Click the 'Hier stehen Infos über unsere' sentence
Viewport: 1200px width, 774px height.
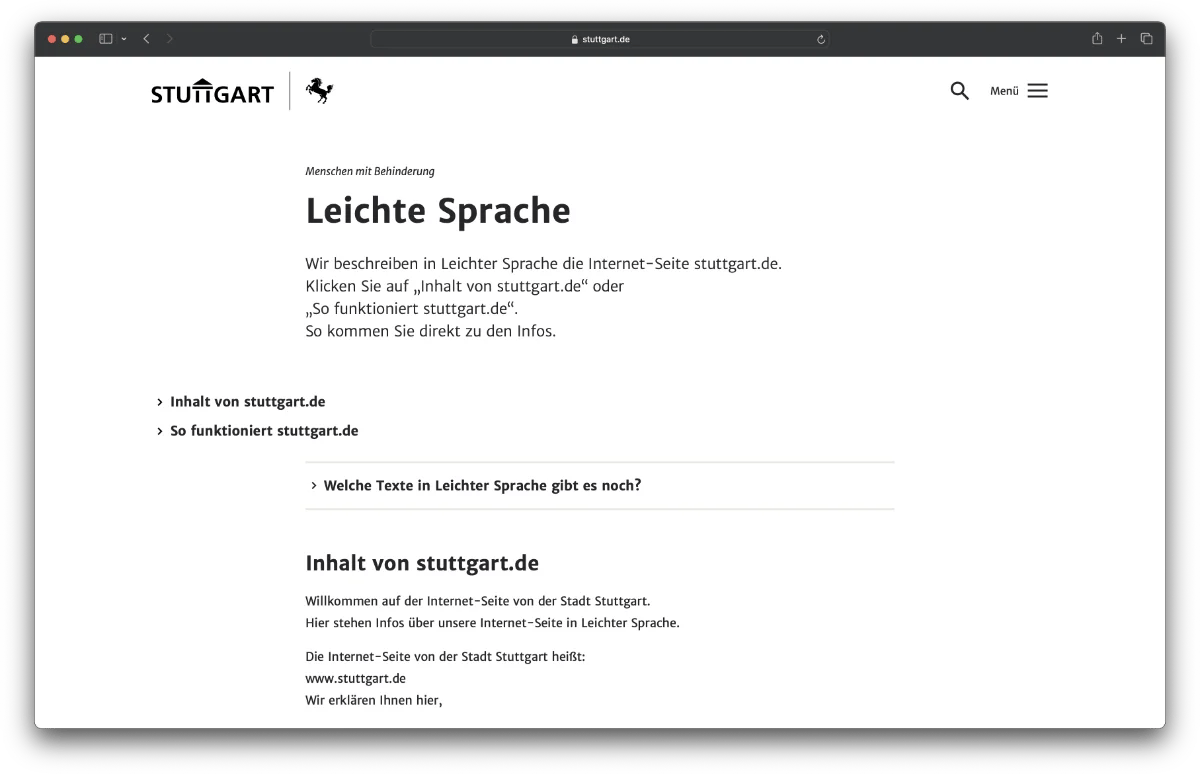(x=492, y=623)
